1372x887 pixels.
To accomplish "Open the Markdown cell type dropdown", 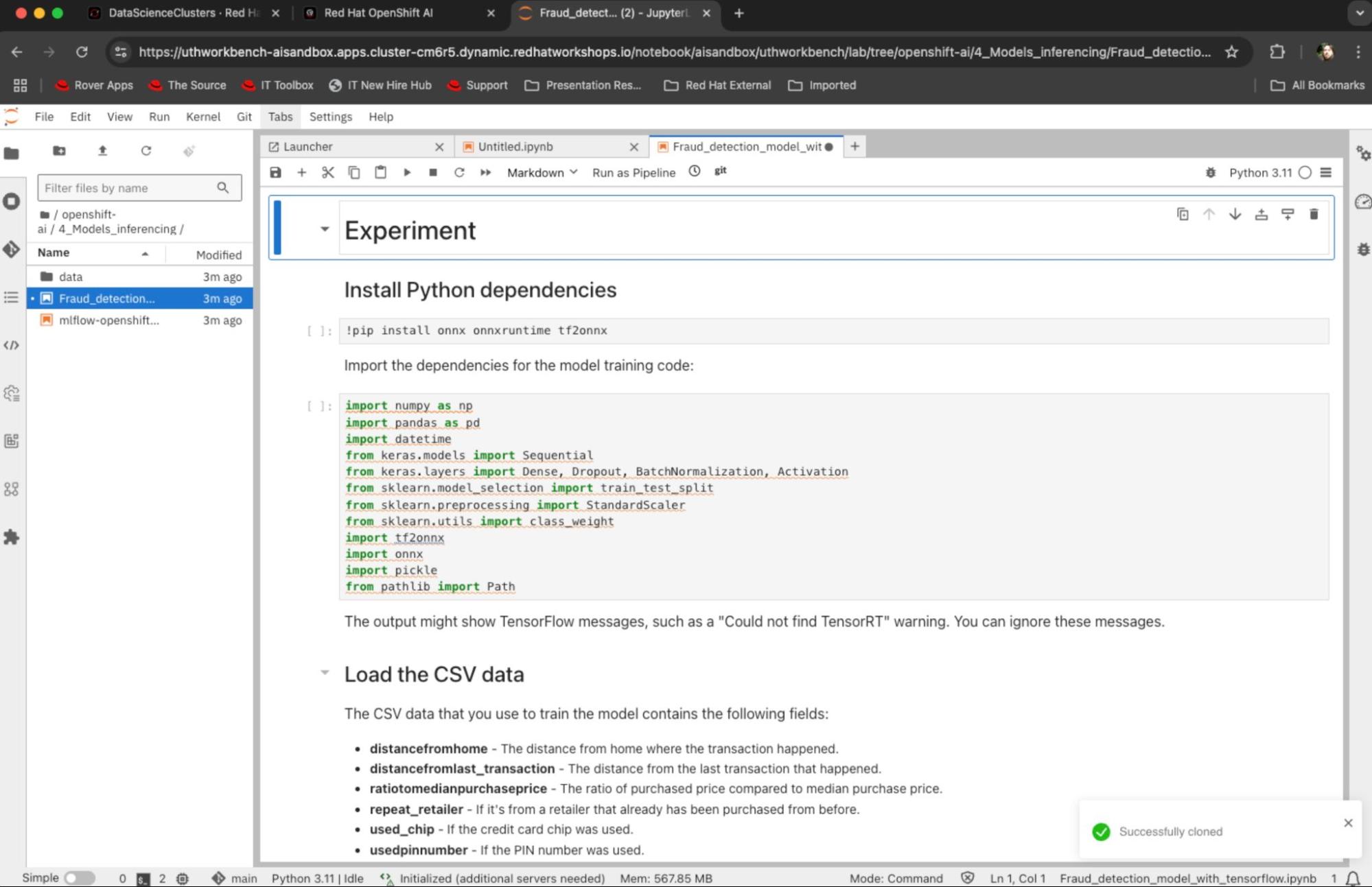I will point(542,172).
